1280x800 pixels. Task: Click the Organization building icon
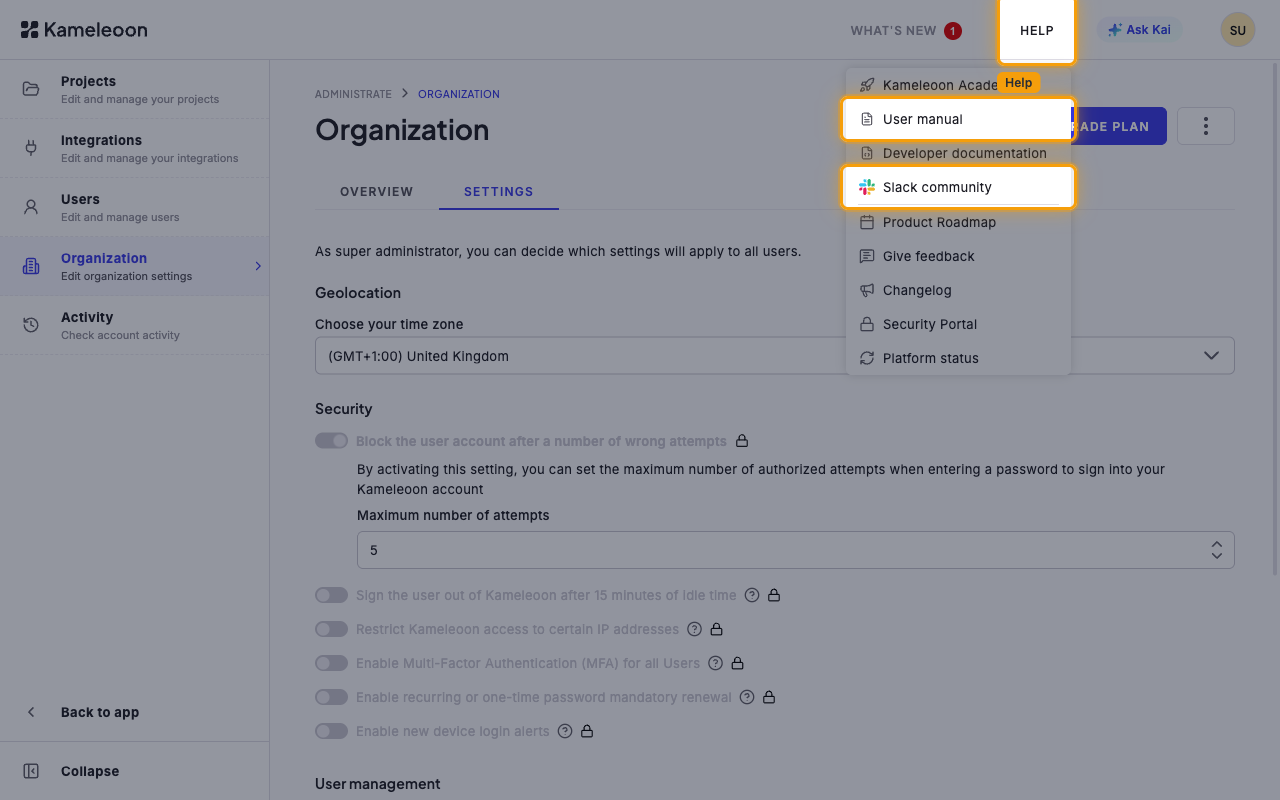pyautogui.click(x=31, y=266)
